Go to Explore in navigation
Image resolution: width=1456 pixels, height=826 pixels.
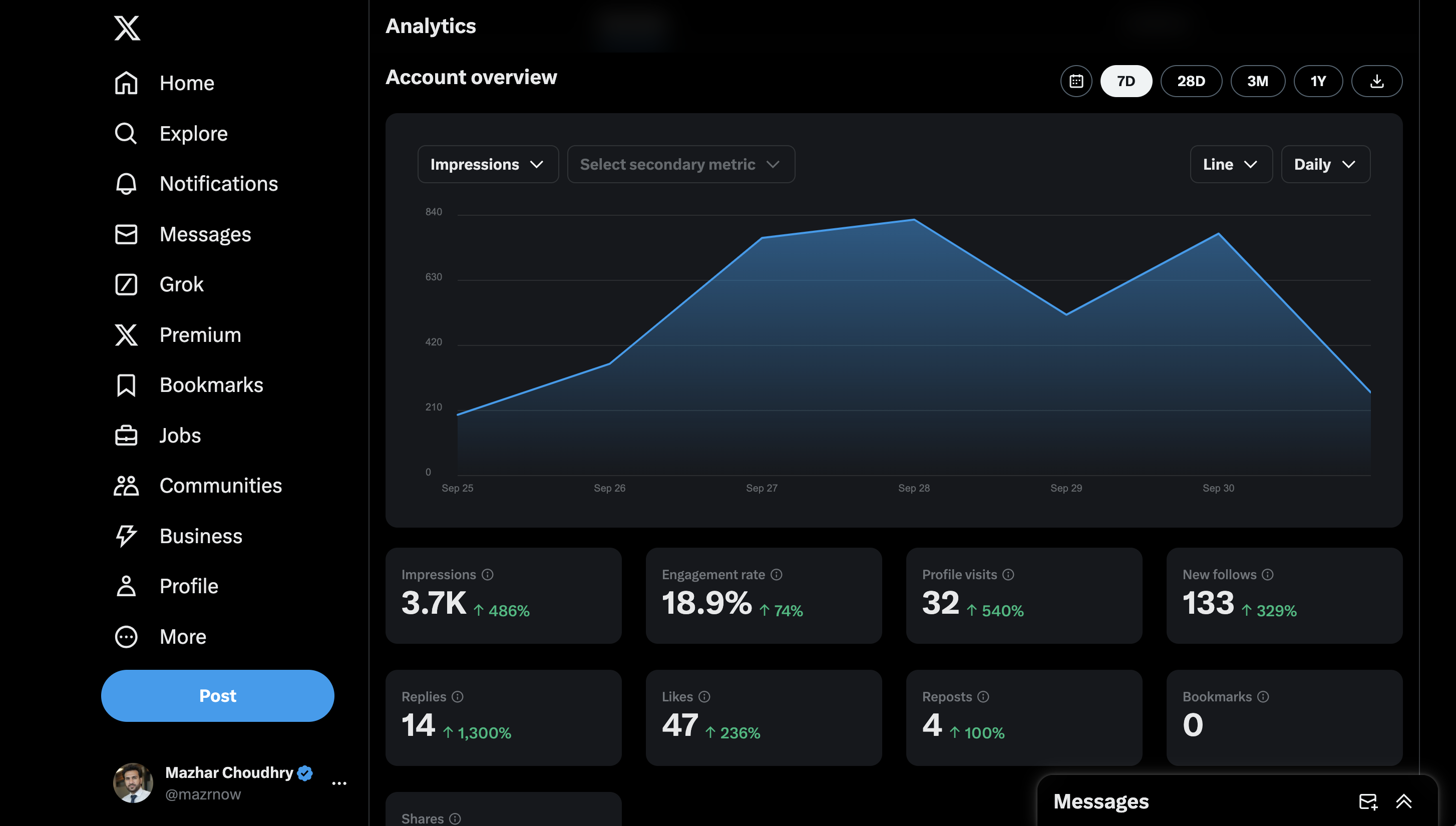tap(193, 133)
